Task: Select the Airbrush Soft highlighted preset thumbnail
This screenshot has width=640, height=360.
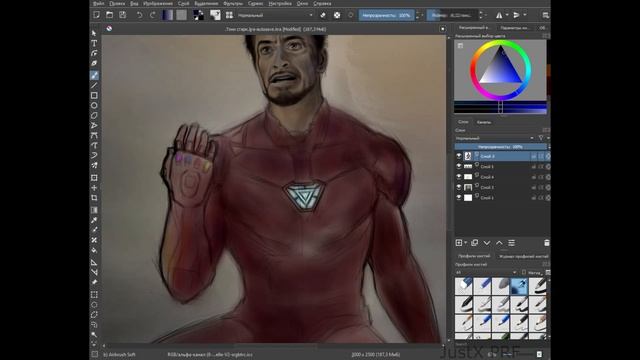Action: (519, 286)
